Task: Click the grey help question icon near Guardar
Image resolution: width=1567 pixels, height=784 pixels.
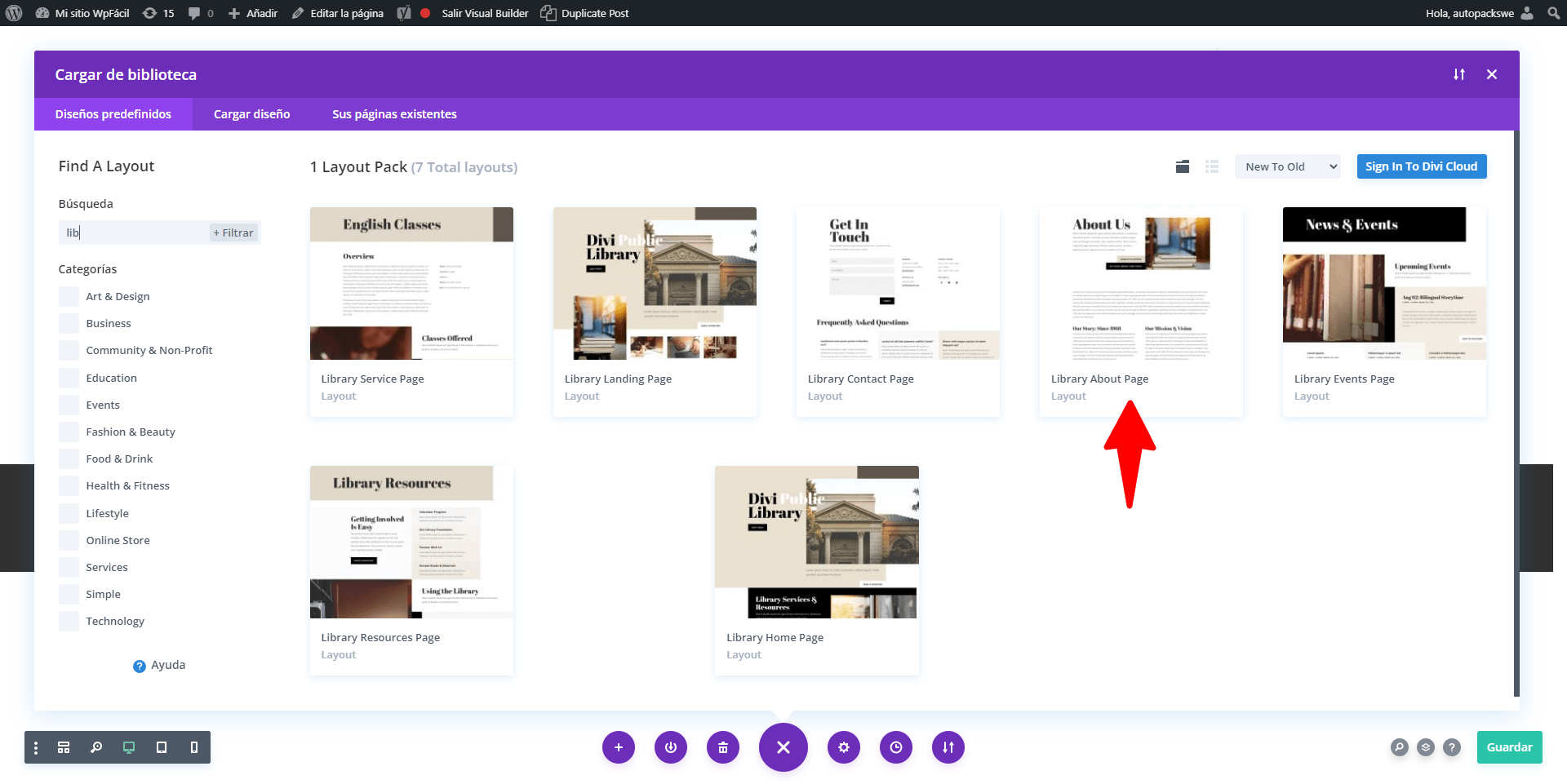Action: [1452, 747]
